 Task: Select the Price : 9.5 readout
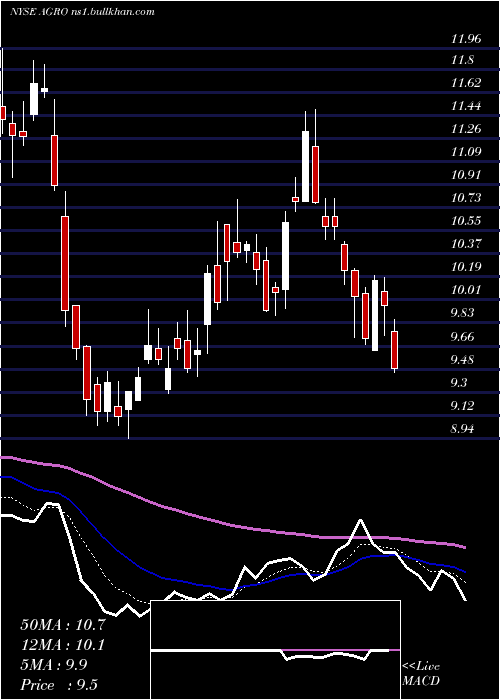click(x=59, y=685)
